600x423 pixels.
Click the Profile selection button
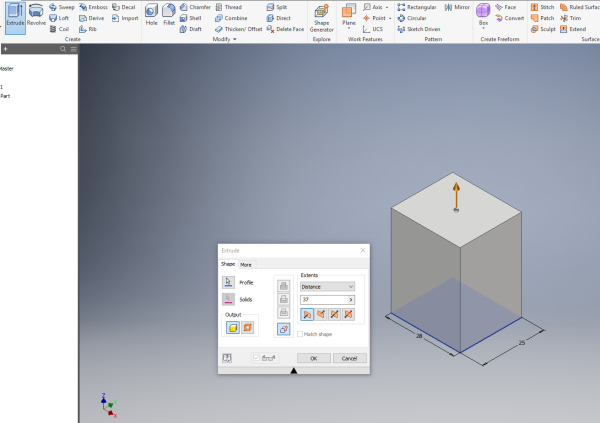(x=228, y=283)
